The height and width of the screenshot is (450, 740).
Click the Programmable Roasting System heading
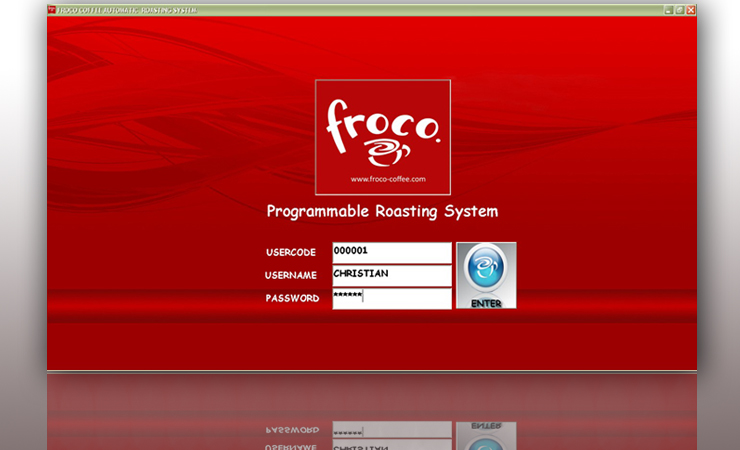382,211
